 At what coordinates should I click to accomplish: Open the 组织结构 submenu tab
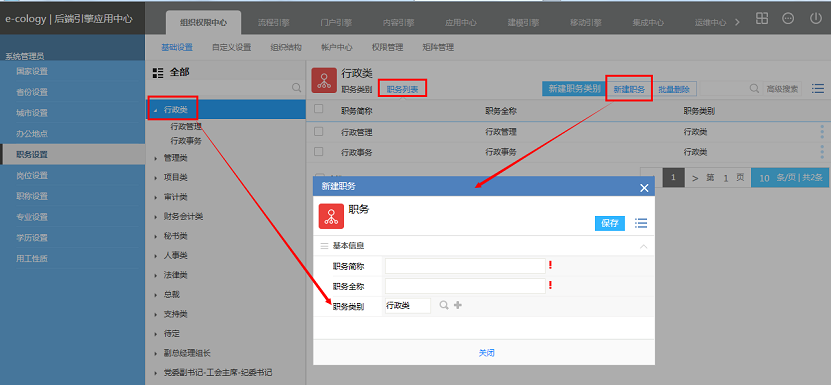click(286, 47)
